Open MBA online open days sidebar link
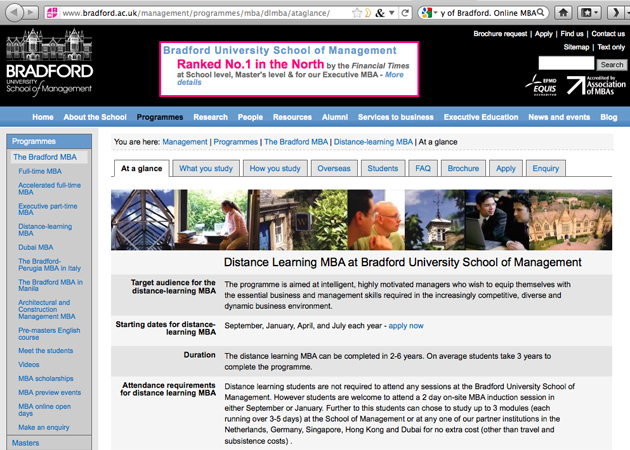This screenshot has width=630, height=450. coord(44,409)
